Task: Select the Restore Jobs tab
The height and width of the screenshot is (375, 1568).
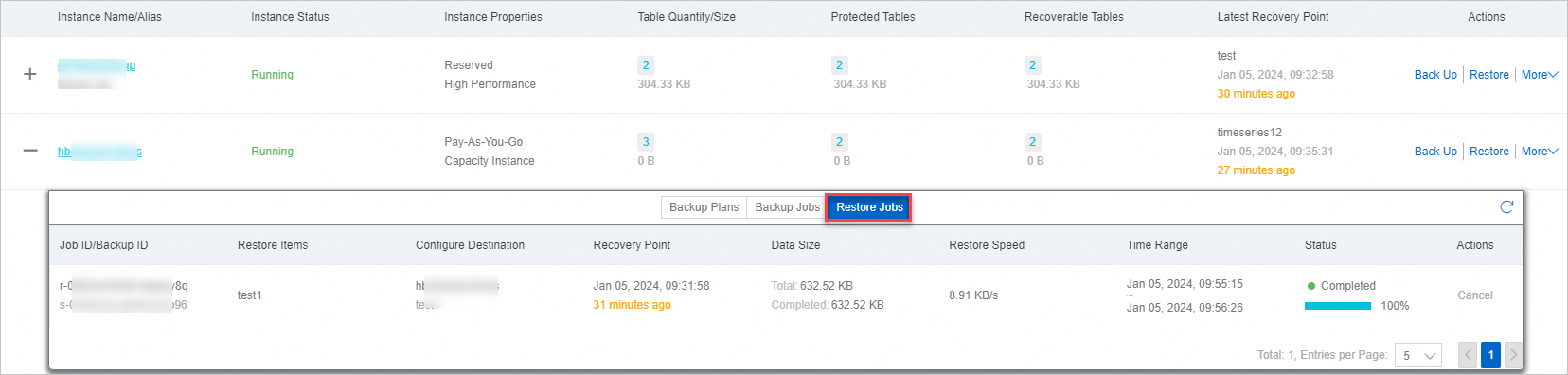Action: 869,207
